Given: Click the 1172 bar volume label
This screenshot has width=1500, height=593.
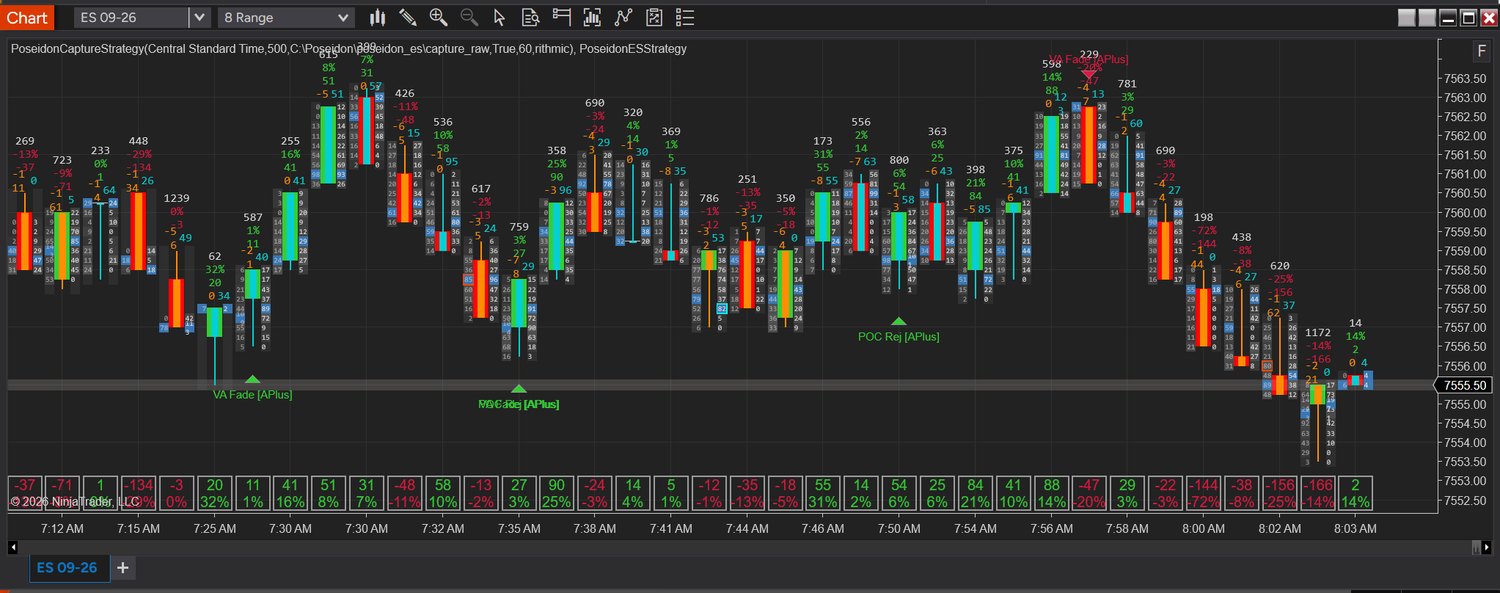Looking at the screenshot, I should [1318, 333].
